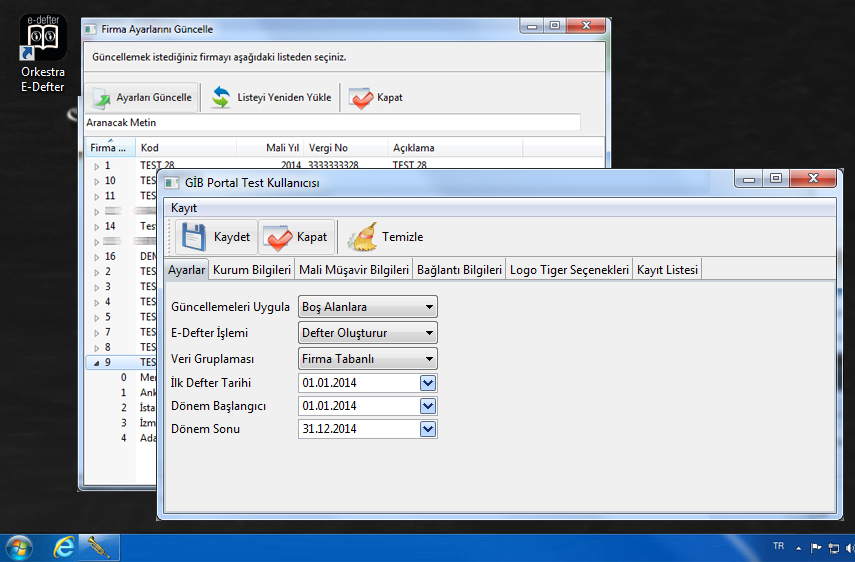Click the Temizle broom icon
855x562 pixels.
[362, 237]
